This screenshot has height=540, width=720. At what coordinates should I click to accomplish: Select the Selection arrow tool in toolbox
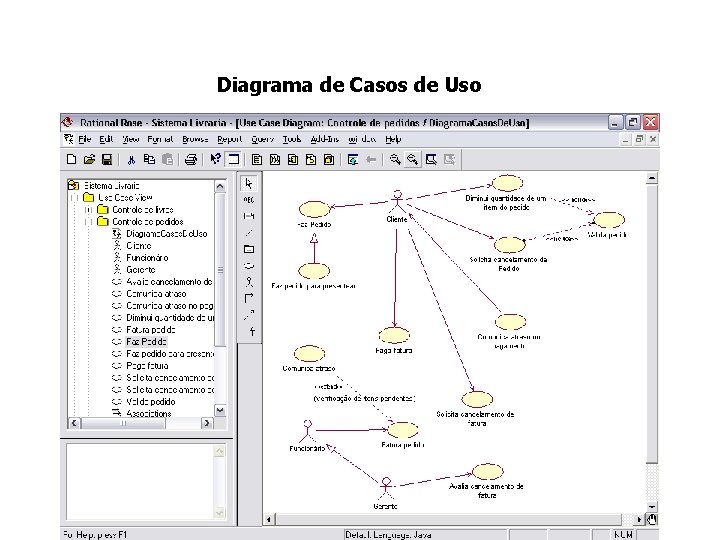[249, 183]
